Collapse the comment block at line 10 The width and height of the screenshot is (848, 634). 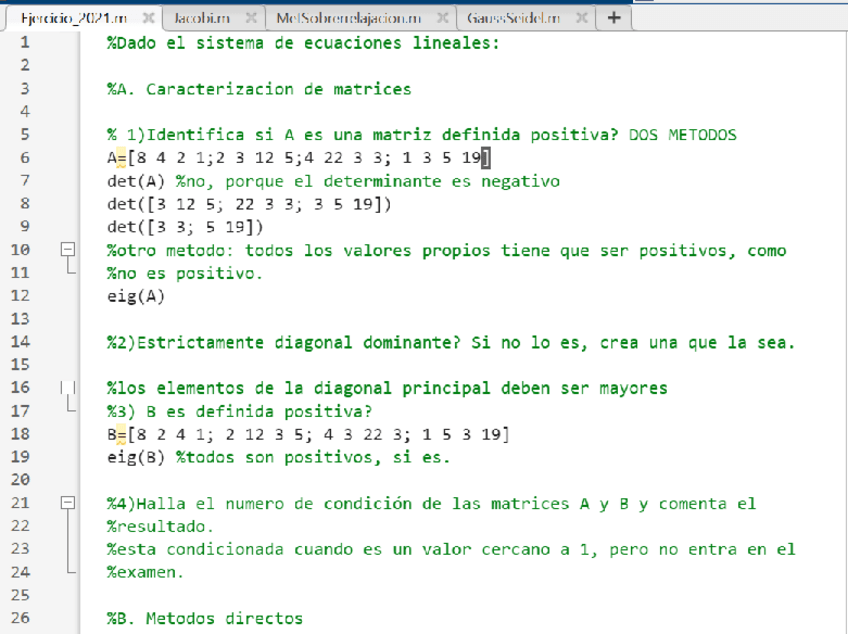(68, 250)
